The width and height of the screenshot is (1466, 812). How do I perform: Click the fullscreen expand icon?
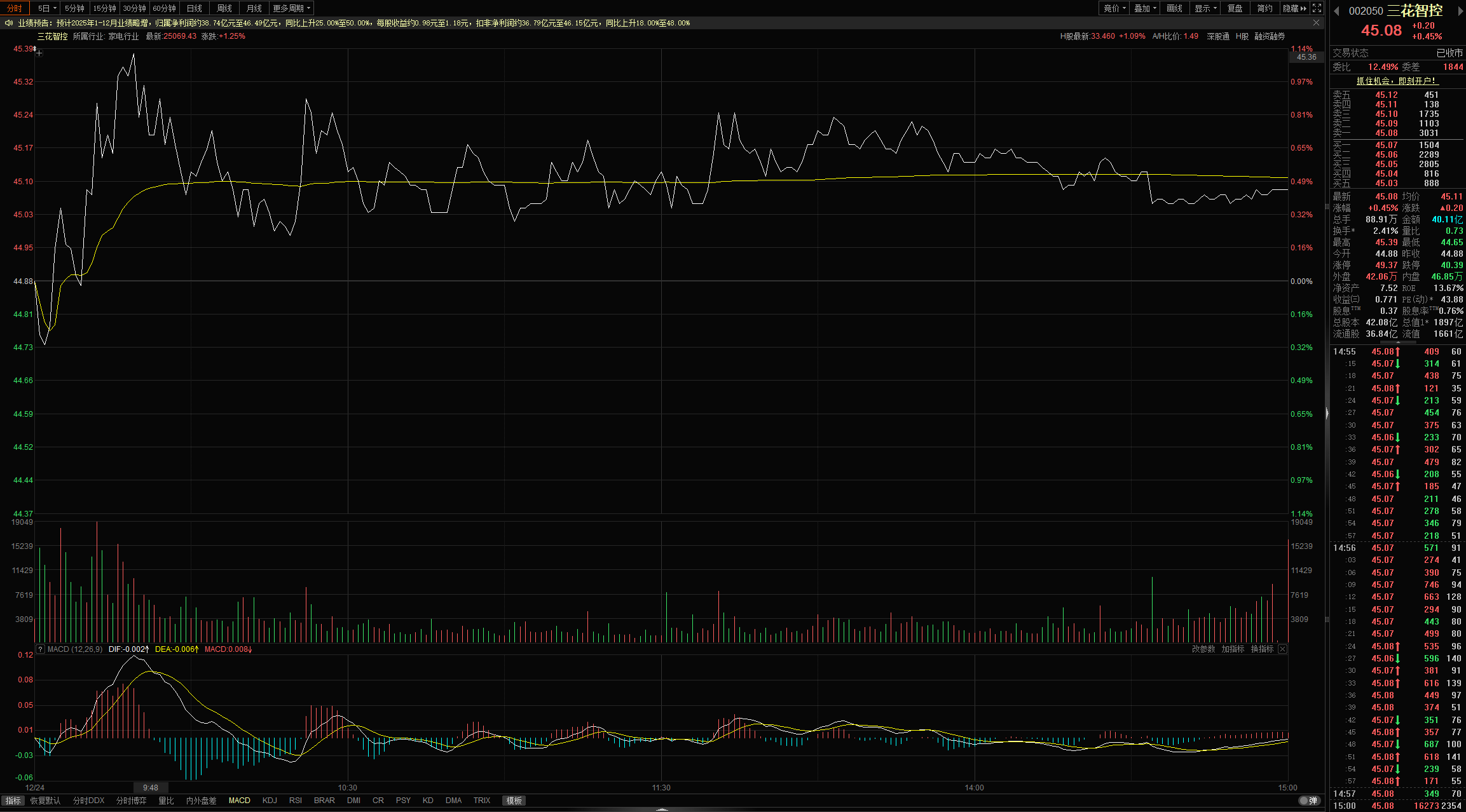point(1317,8)
